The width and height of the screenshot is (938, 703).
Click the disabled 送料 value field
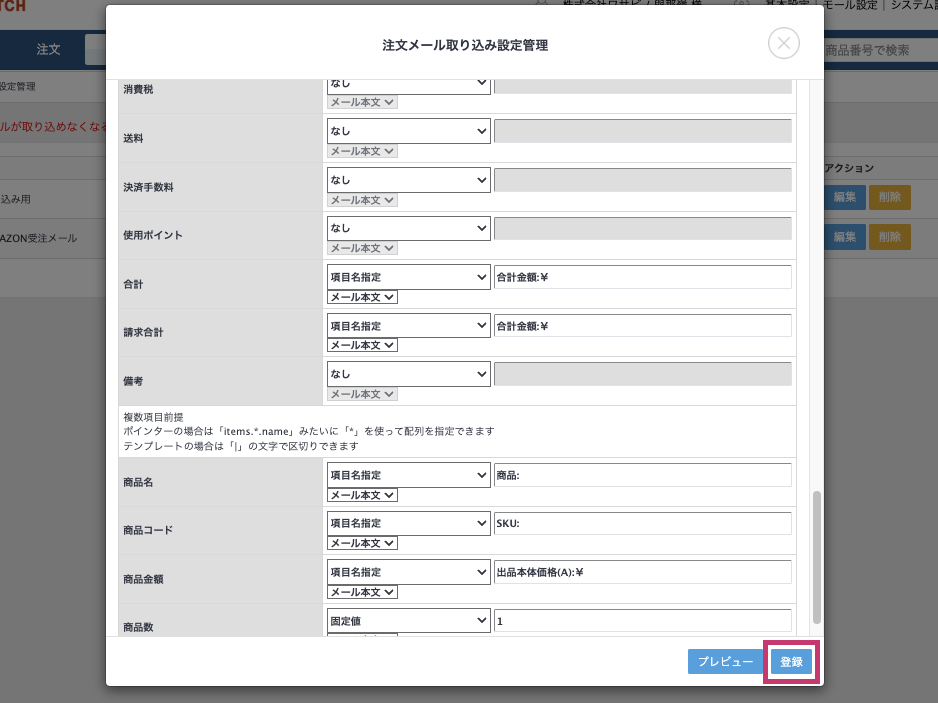642,131
